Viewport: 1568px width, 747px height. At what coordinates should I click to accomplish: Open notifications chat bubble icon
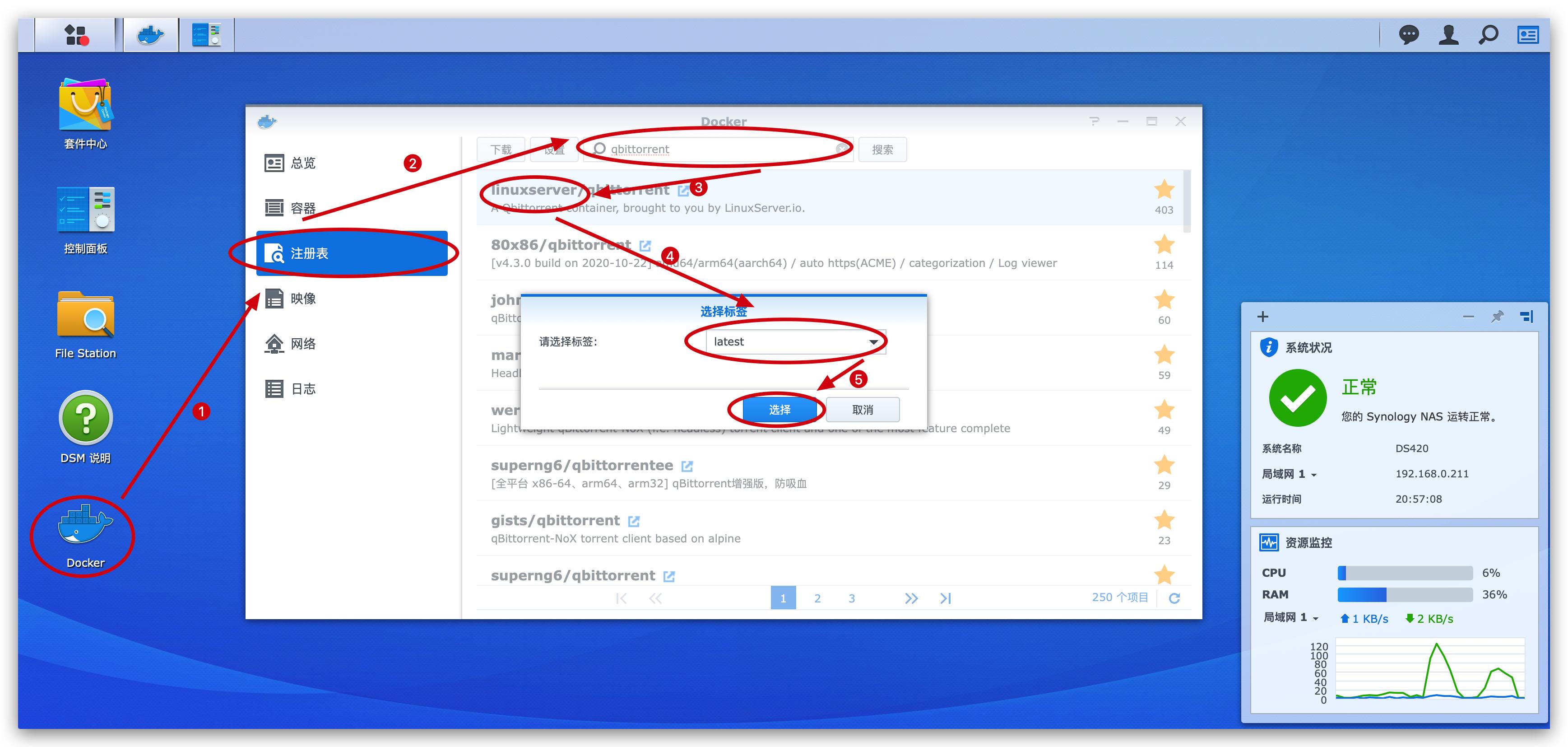1409,35
